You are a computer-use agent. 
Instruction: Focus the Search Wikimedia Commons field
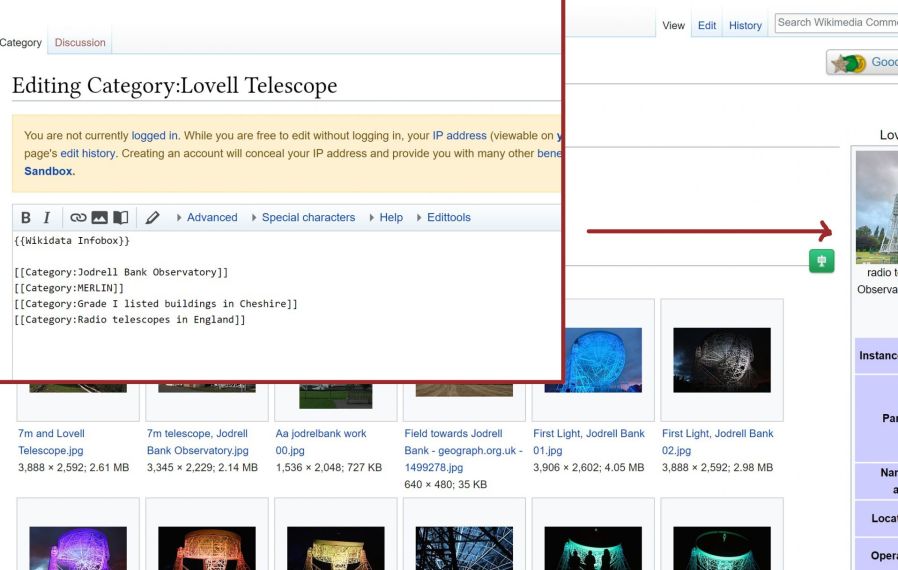click(x=836, y=23)
